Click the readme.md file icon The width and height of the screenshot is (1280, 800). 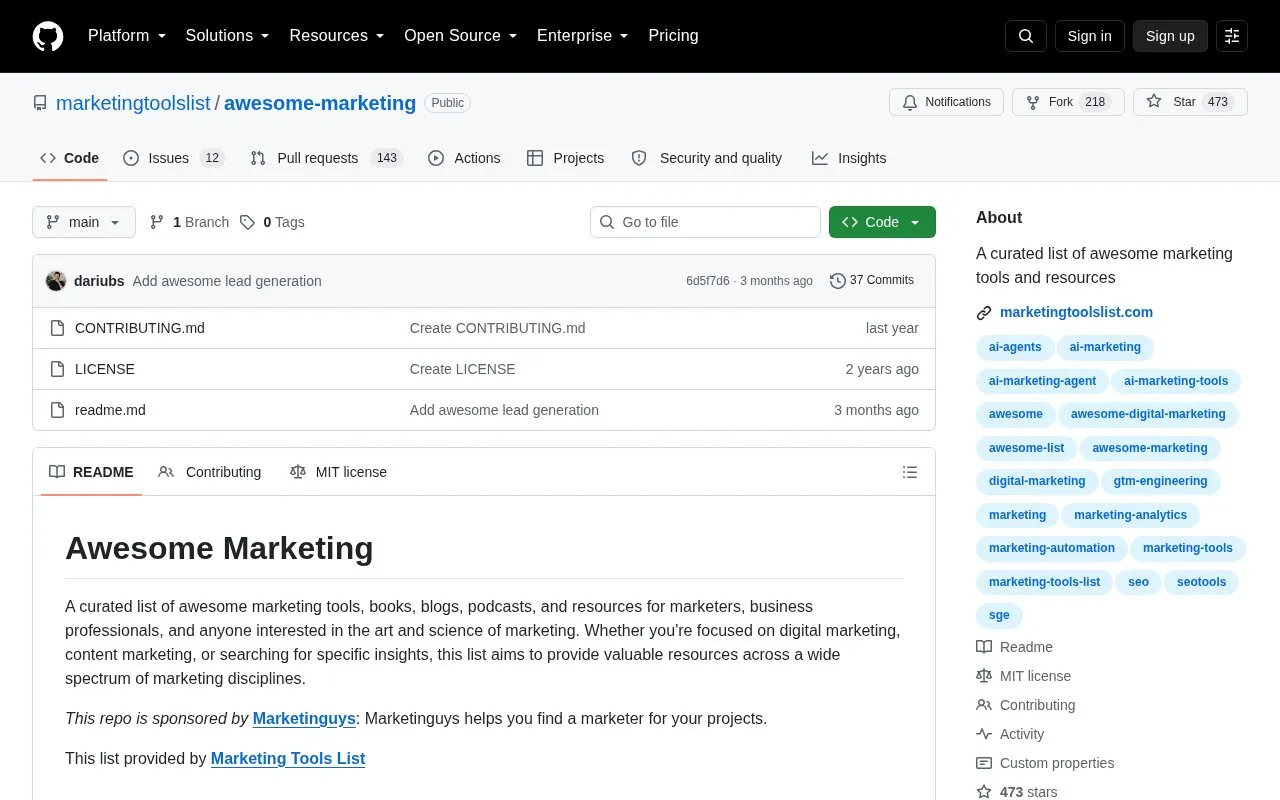coord(58,410)
